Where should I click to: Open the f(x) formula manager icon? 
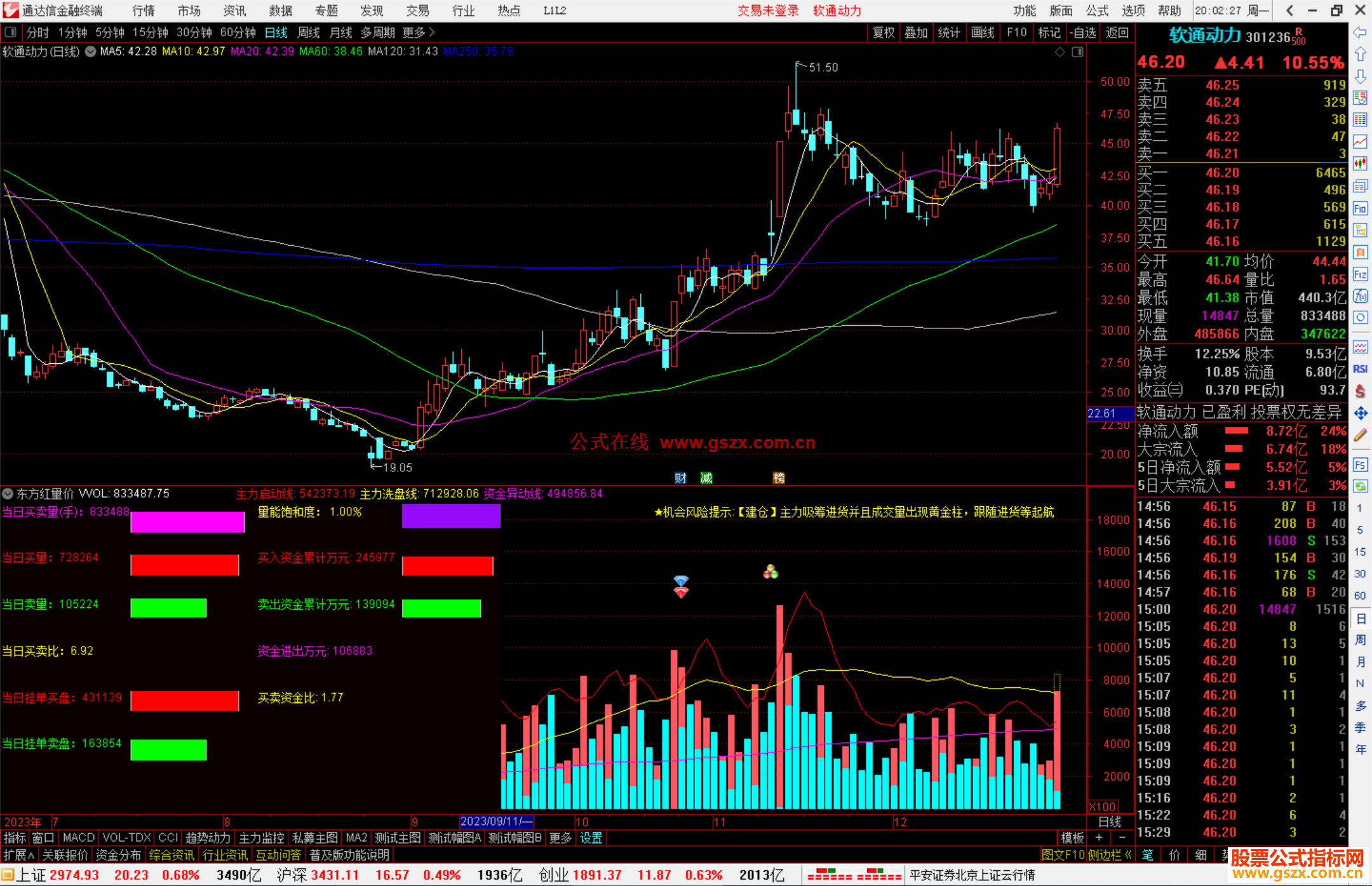click(1360, 296)
